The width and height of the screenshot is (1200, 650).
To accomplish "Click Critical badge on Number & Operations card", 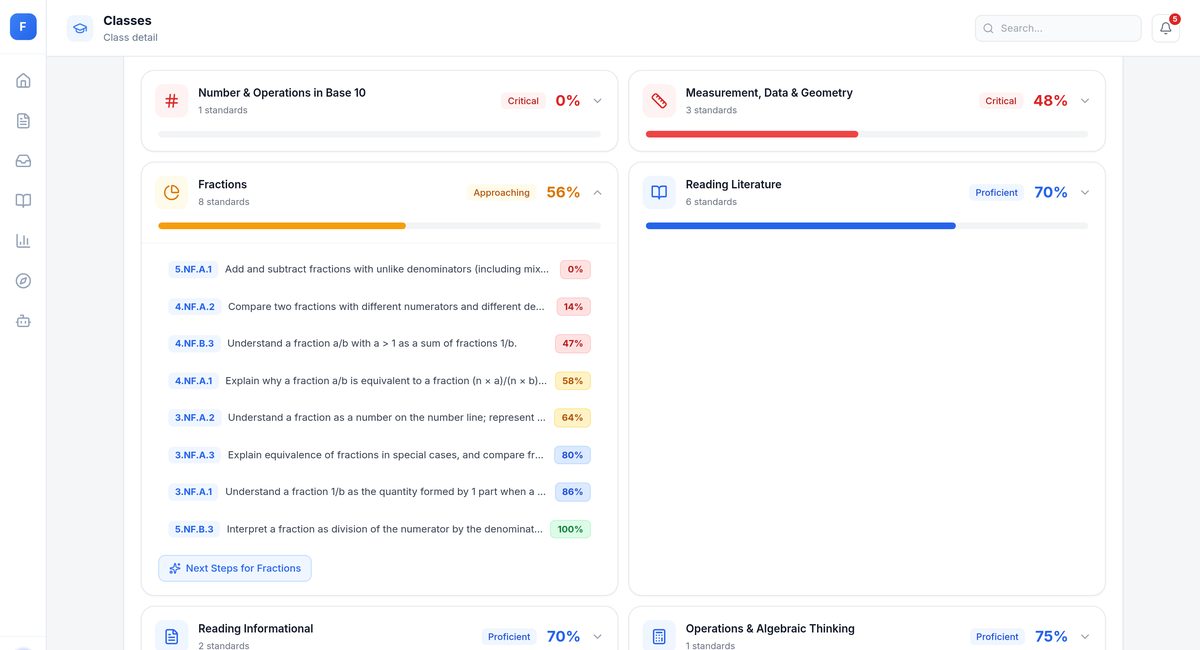I will click(523, 101).
